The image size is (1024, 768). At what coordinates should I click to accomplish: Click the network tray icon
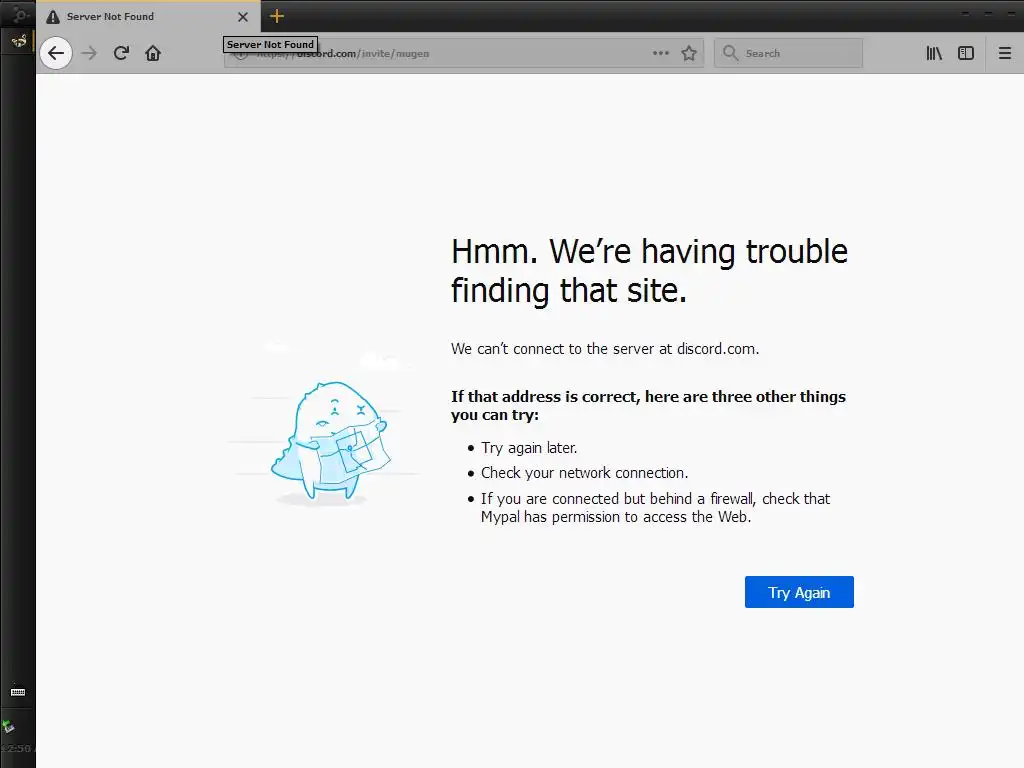point(8,727)
